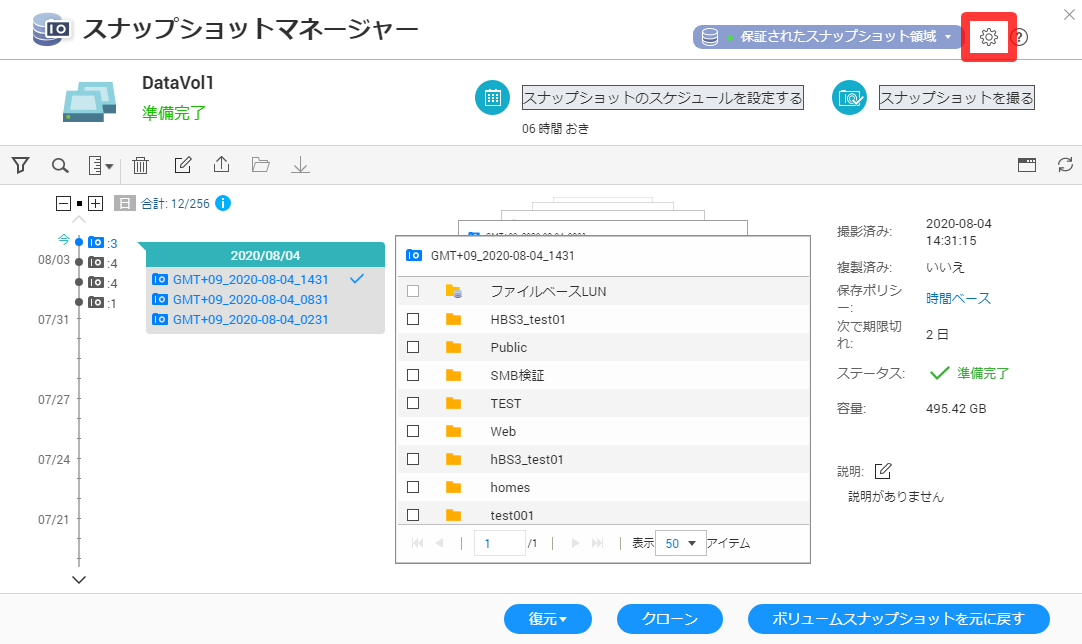The image size is (1082, 644).
Task: Check the TEST folder checkbox
Action: (413, 403)
